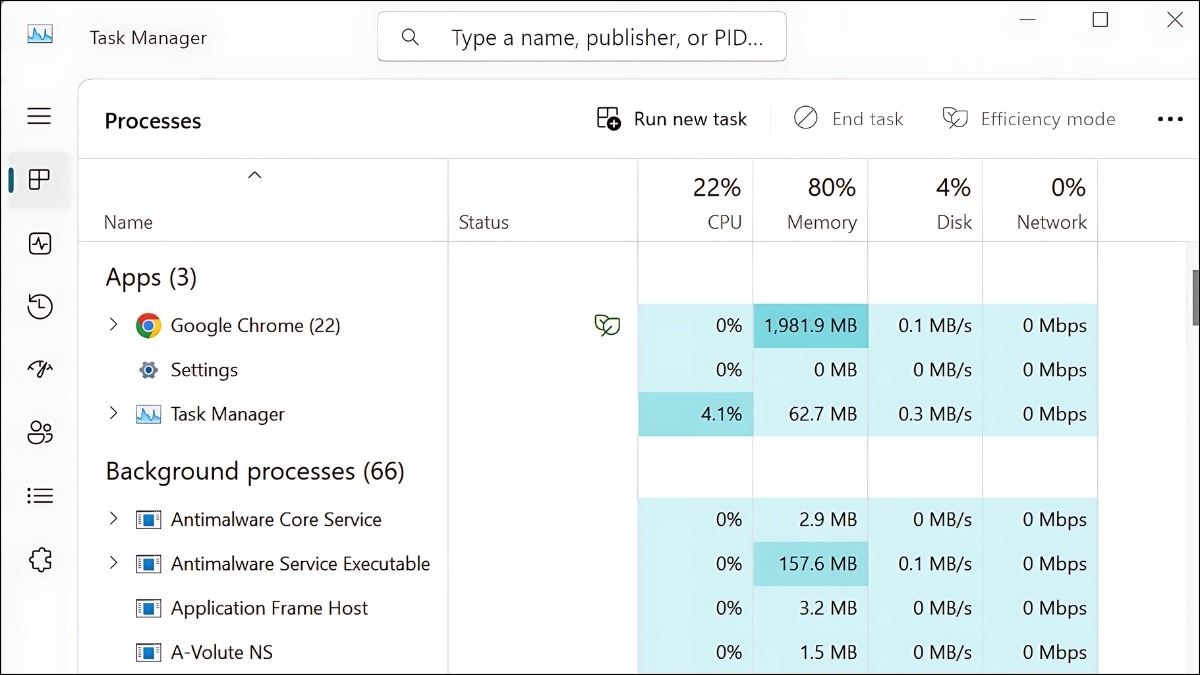The width and height of the screenshot is (1200, 675).
Task: Click the Antimalware Core Service icon
Action: pyautogui.click(x=148, y=520)
